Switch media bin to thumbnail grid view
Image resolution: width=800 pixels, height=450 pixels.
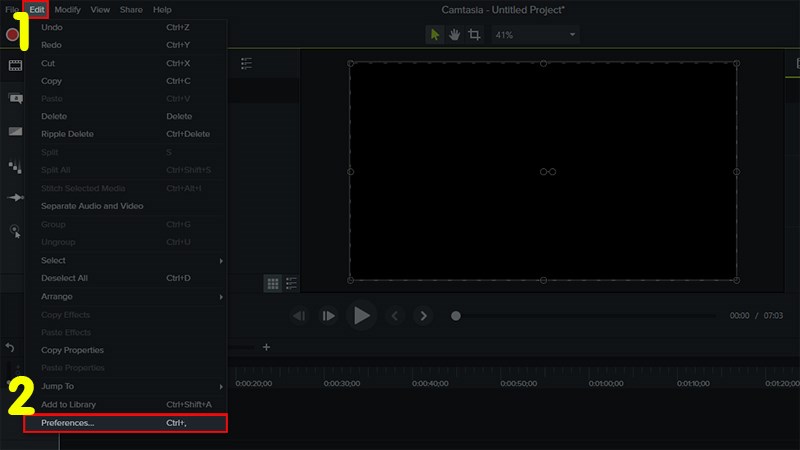(272, 284)
